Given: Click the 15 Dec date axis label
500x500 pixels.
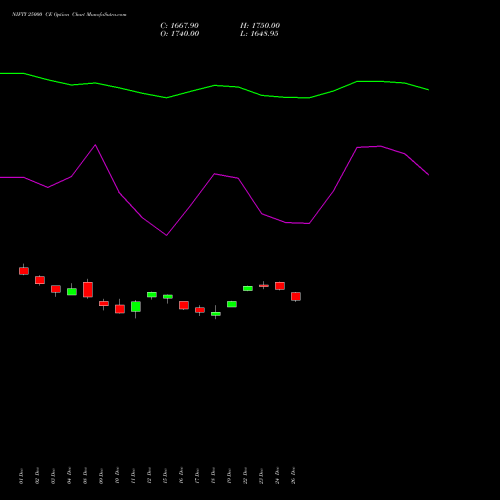Looking at the screenshot, I should (x=165, y=476).
